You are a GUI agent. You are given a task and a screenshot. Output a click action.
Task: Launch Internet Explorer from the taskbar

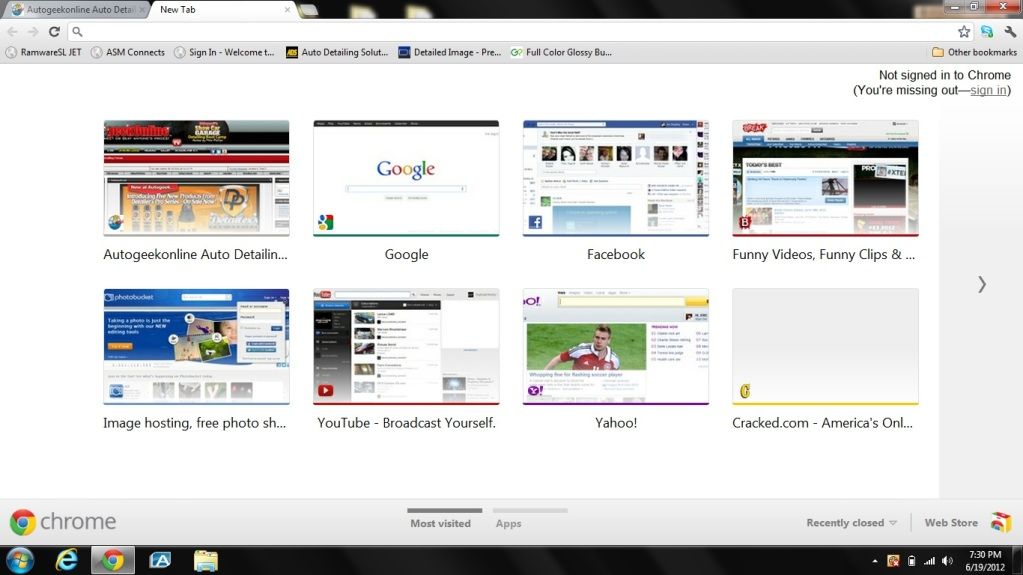tap(67, 561)
